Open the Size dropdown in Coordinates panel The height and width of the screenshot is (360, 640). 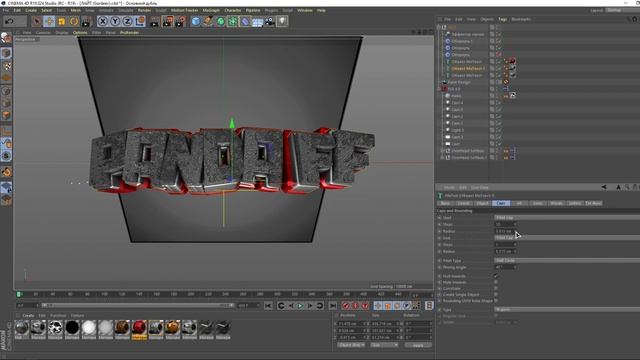[x=384, y=345]
